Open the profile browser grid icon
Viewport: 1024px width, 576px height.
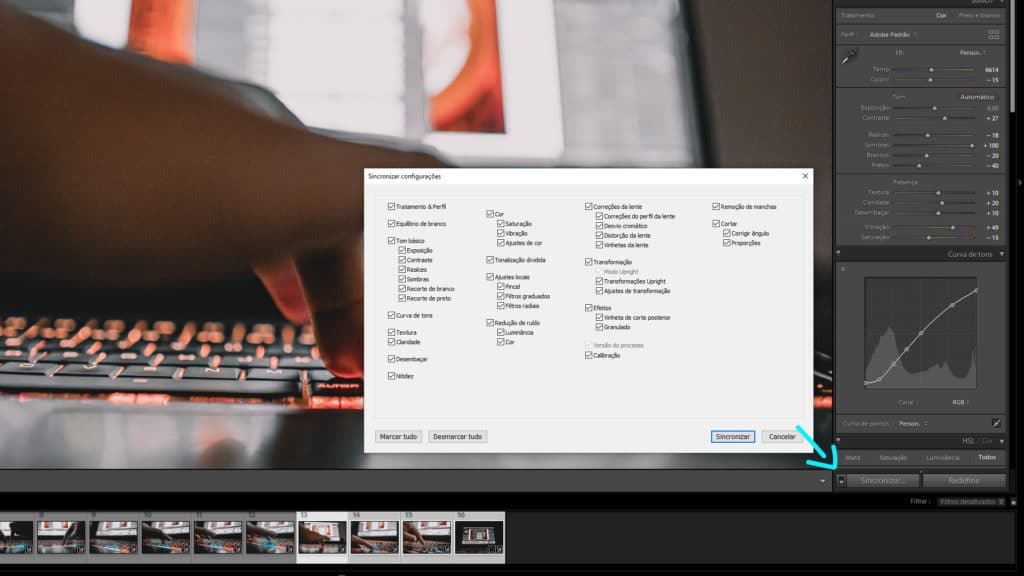(995, 33)
